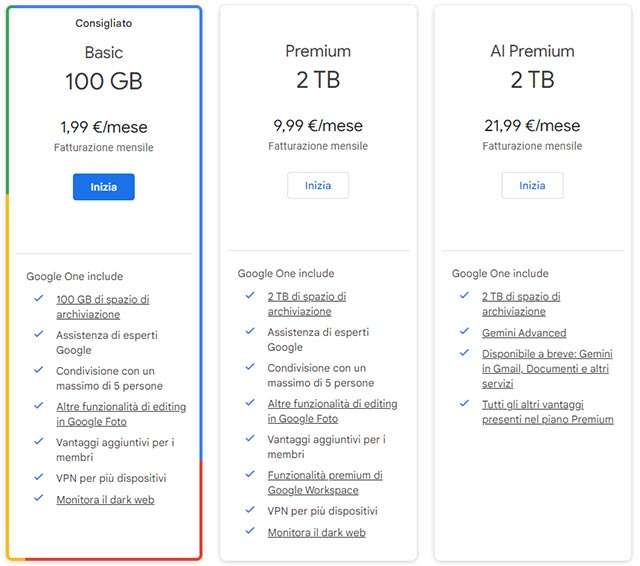Screen dimensions: 640x566
Task: Click Funzionalità premium di Google Workspace link
Action: (x=324, y=482)
